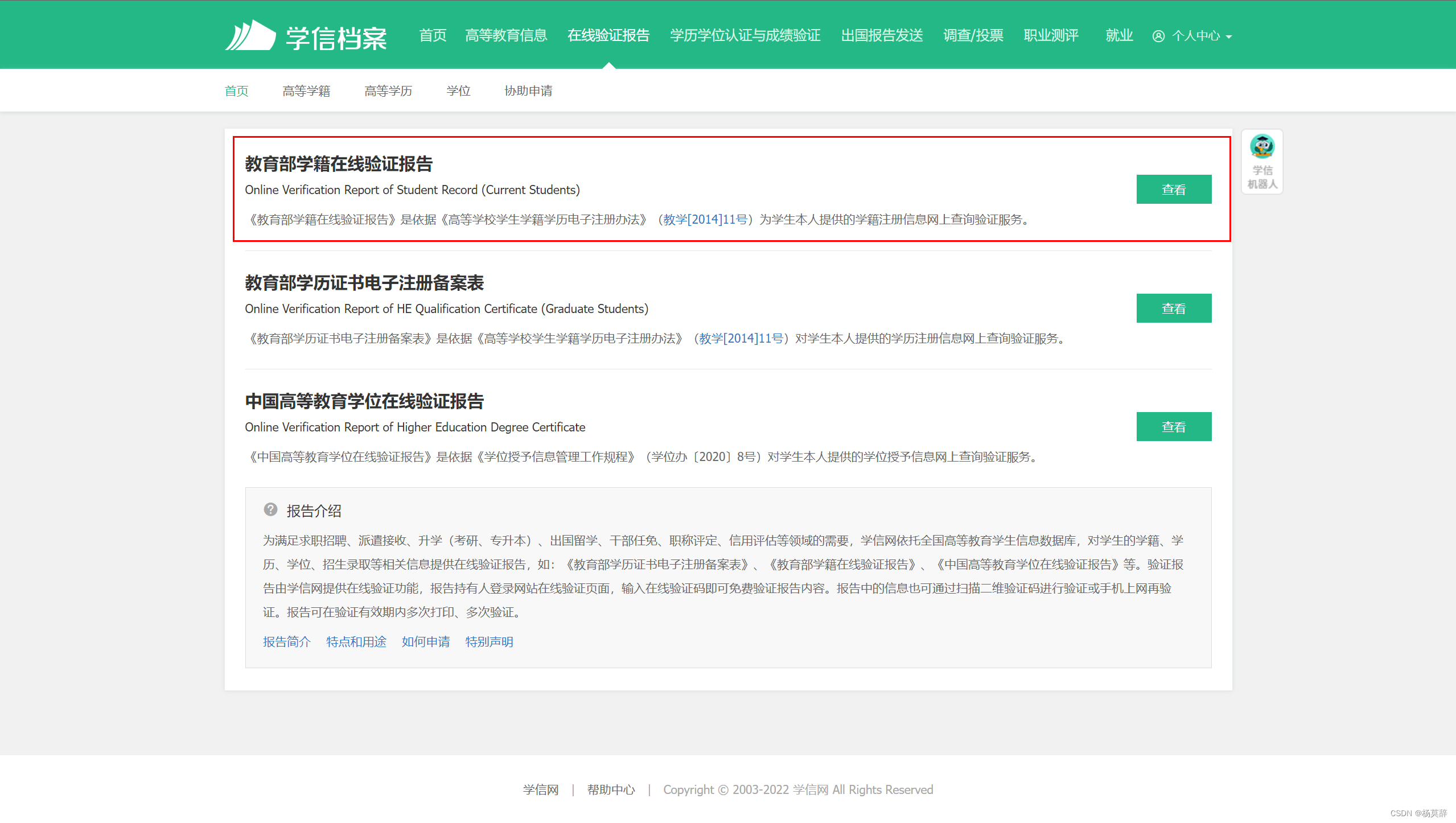This screenshot has width=1456, height=823.
Task: Click the 报告介绍 section title
Action: coord(314,511)
